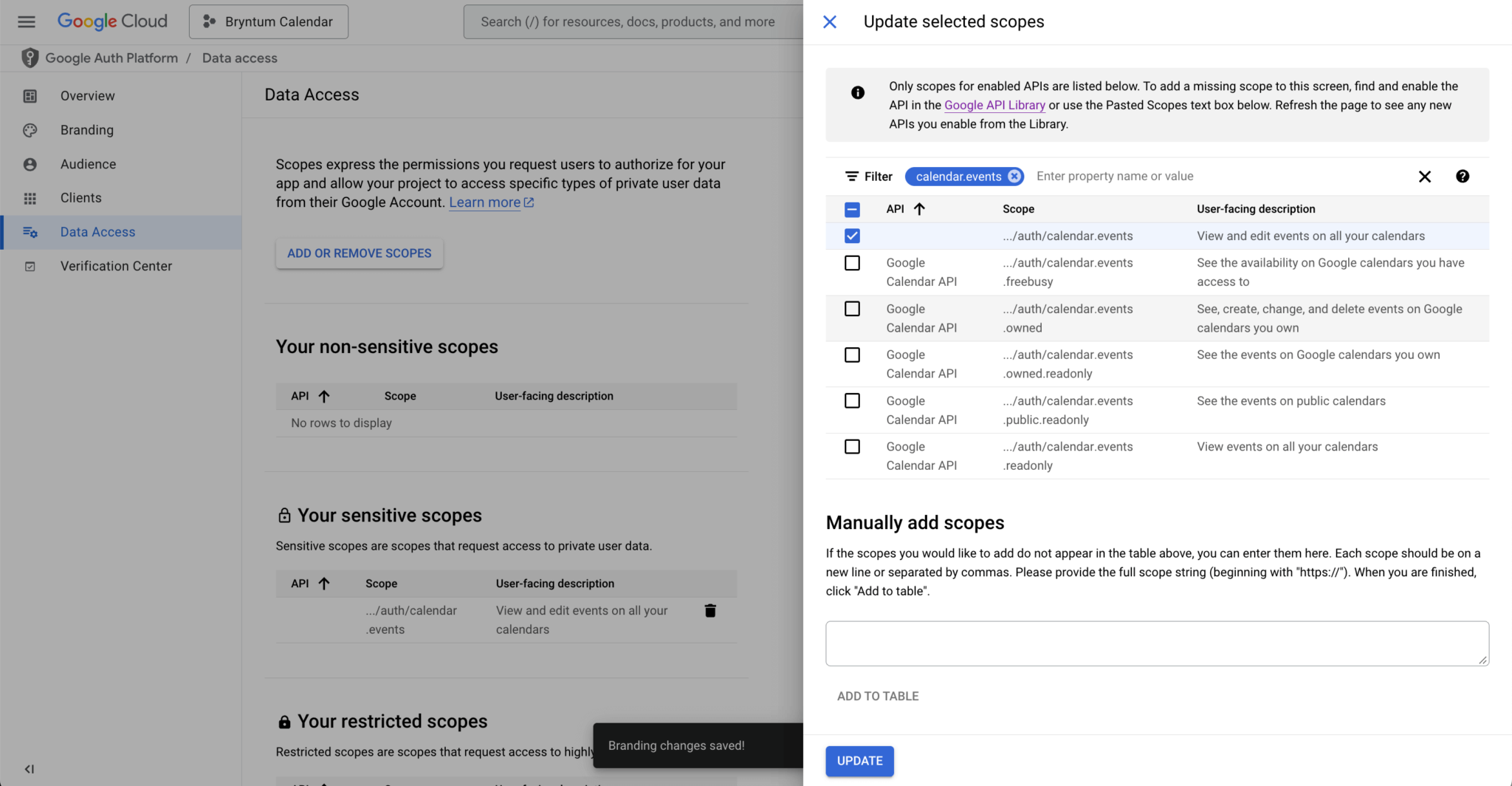Click Data access breadcrumb text
The width and height of the screenshot is (1512, 786).
pyautogui.click(x=240, y=58)
